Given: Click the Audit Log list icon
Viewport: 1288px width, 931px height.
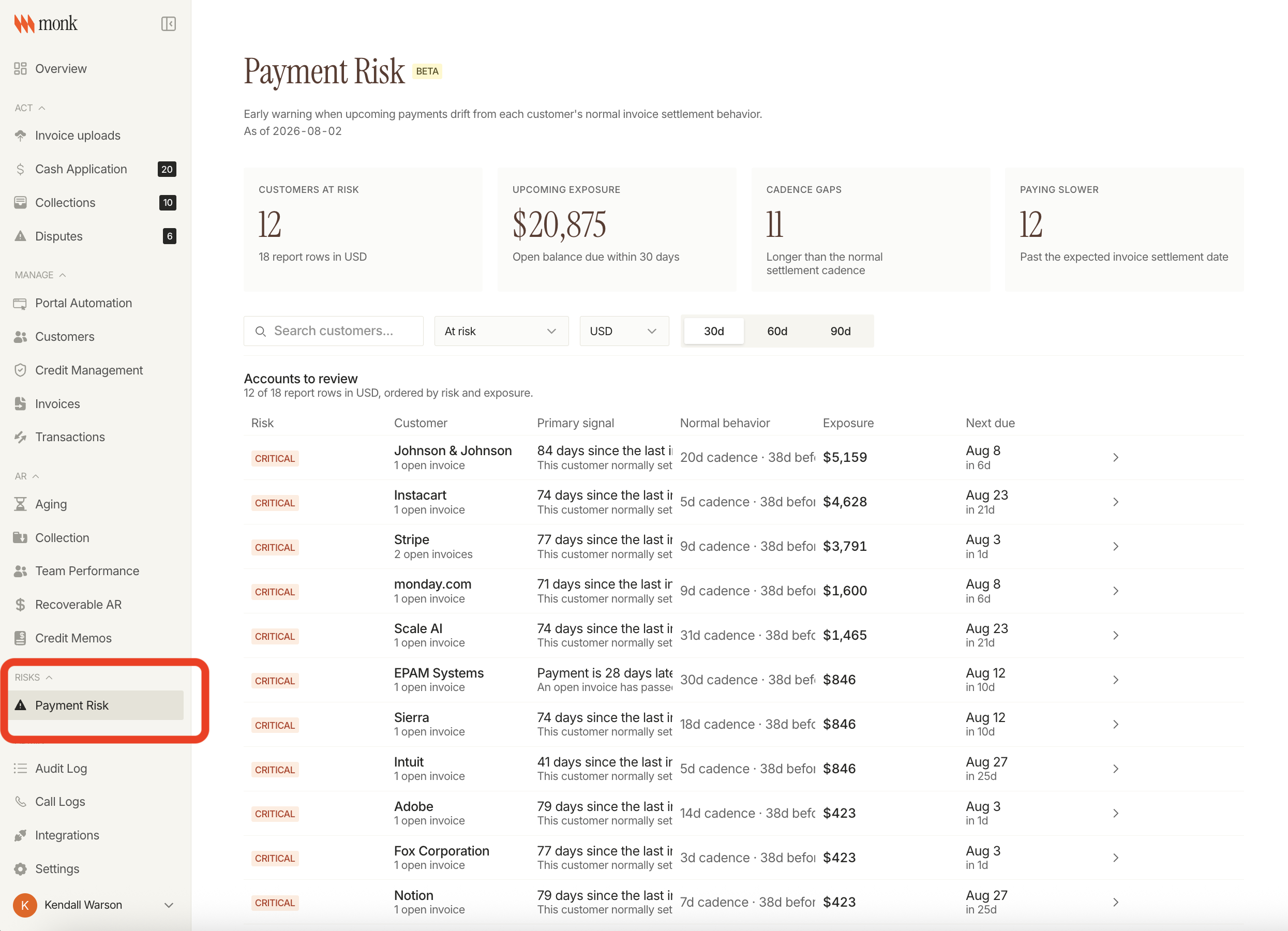Looking at the screenshot, I should (21, 768).
